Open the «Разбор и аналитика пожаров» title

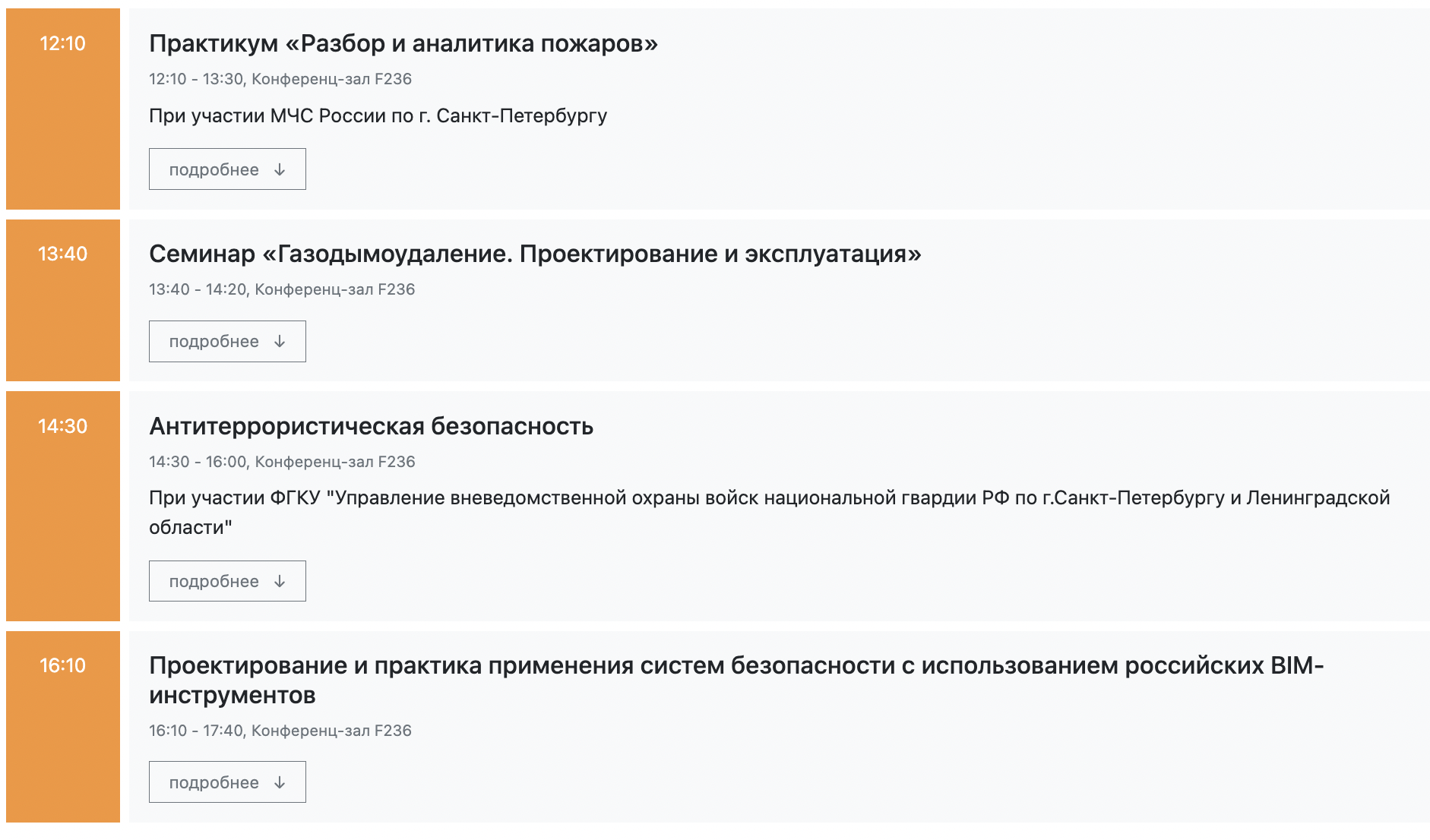(x=403, y=44)
